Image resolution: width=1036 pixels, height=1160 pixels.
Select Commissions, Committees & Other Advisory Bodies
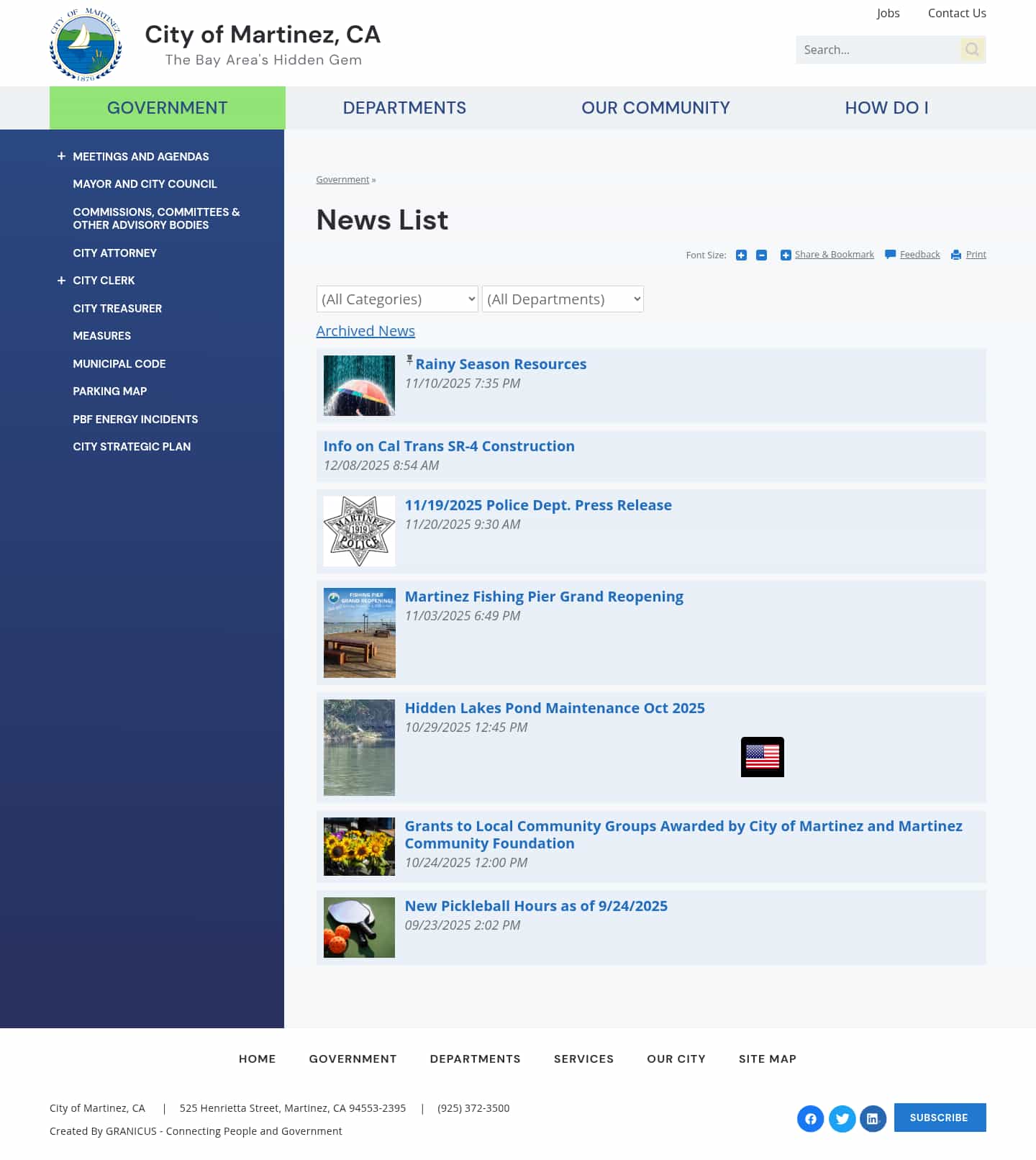coord(156,218)
